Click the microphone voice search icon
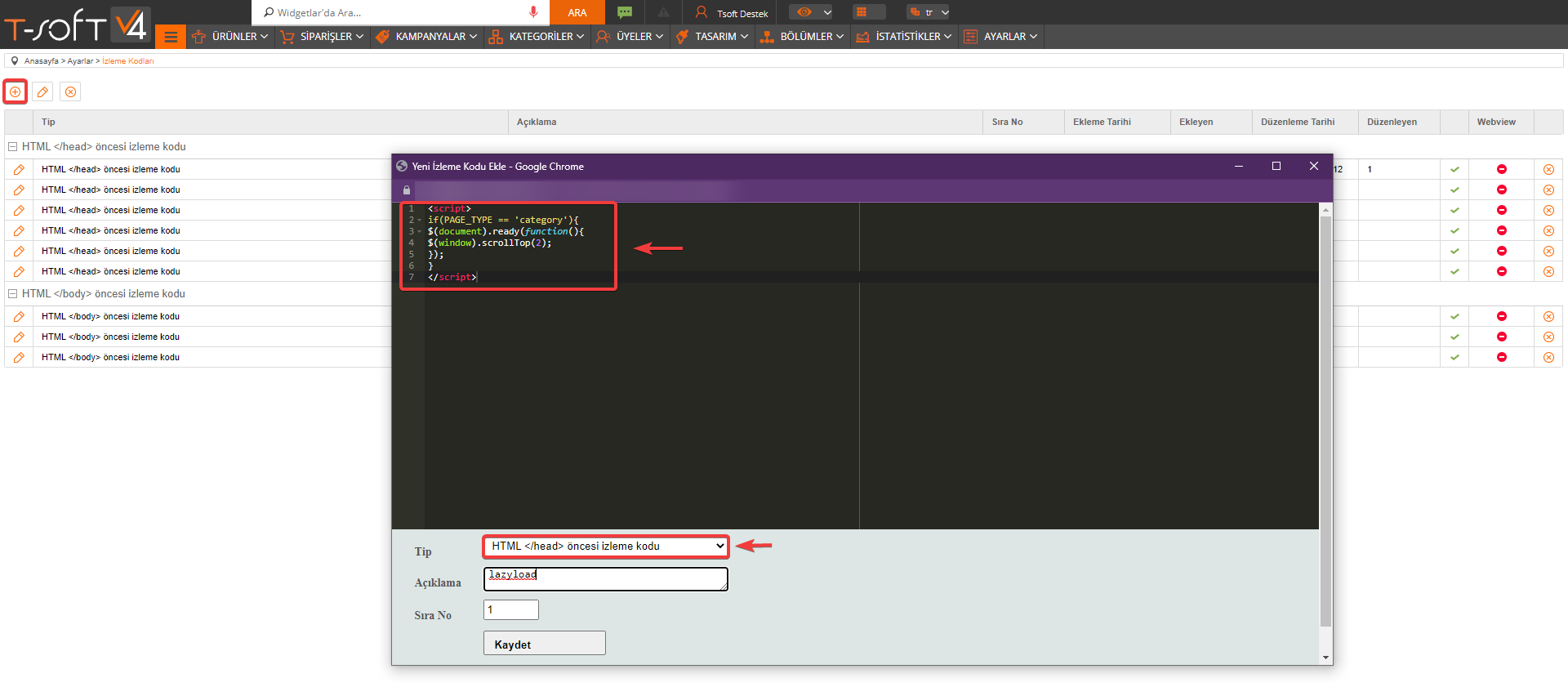Image resolution: width=1568 pixels, height=687 pixels. tap(533, 12)
